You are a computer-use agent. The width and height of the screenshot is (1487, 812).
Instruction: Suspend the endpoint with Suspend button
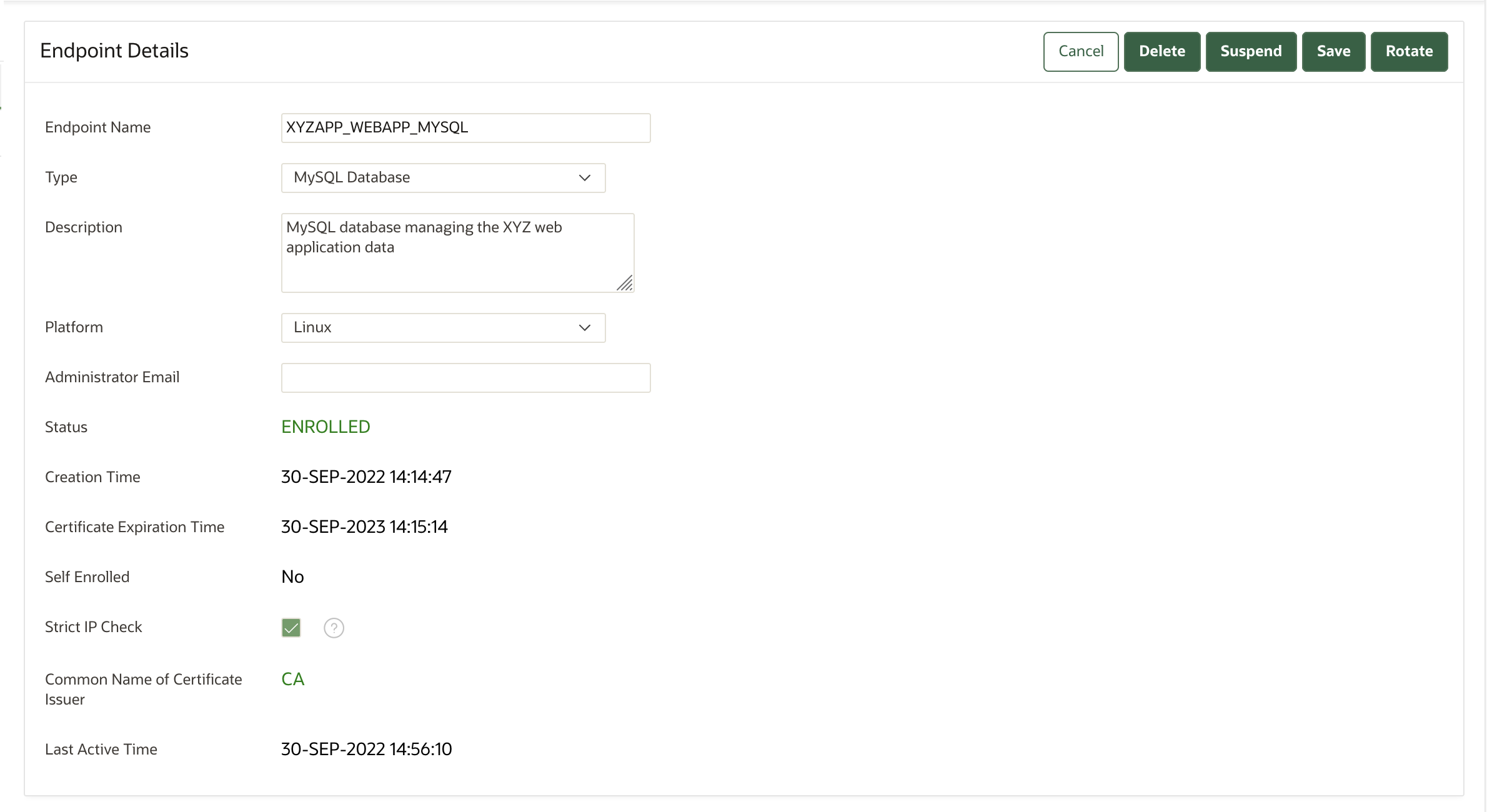(1250, 51)
